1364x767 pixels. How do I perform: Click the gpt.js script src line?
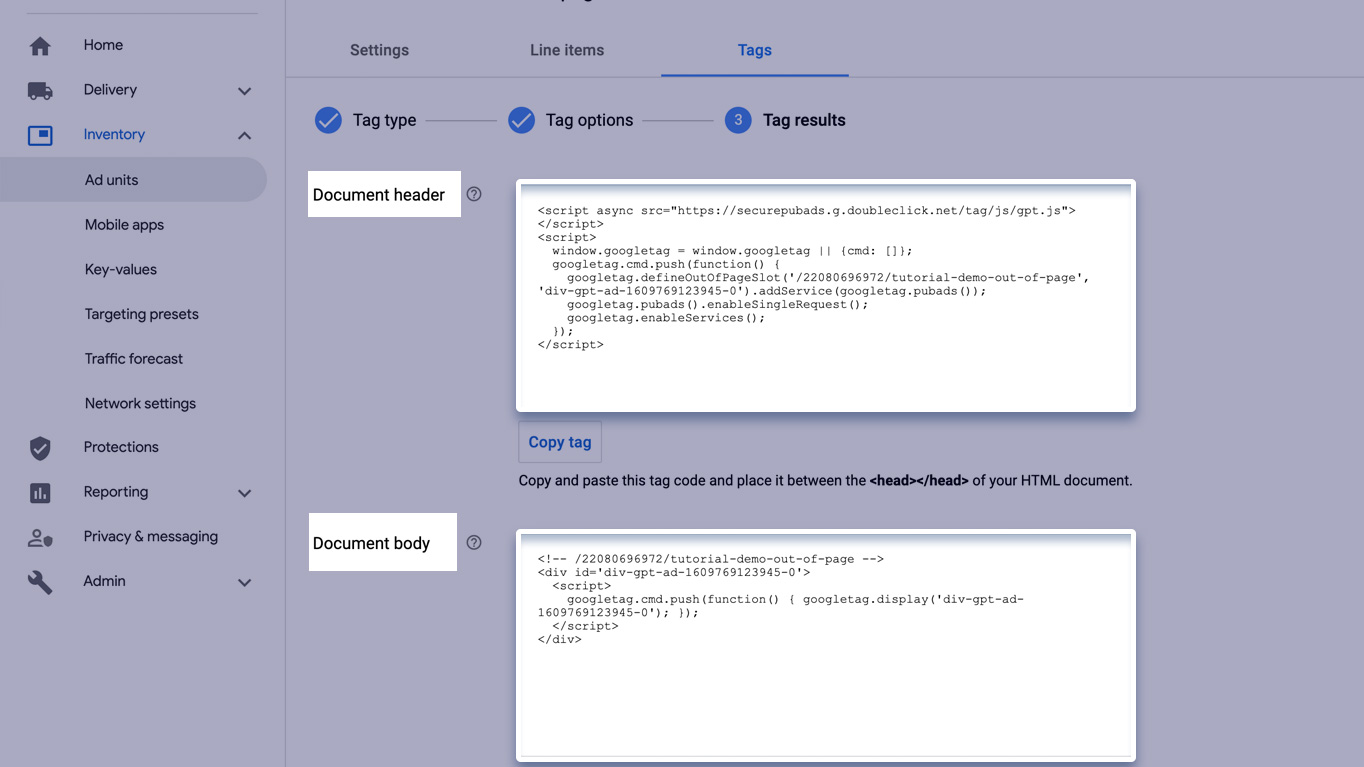click(x=806, y=211)
